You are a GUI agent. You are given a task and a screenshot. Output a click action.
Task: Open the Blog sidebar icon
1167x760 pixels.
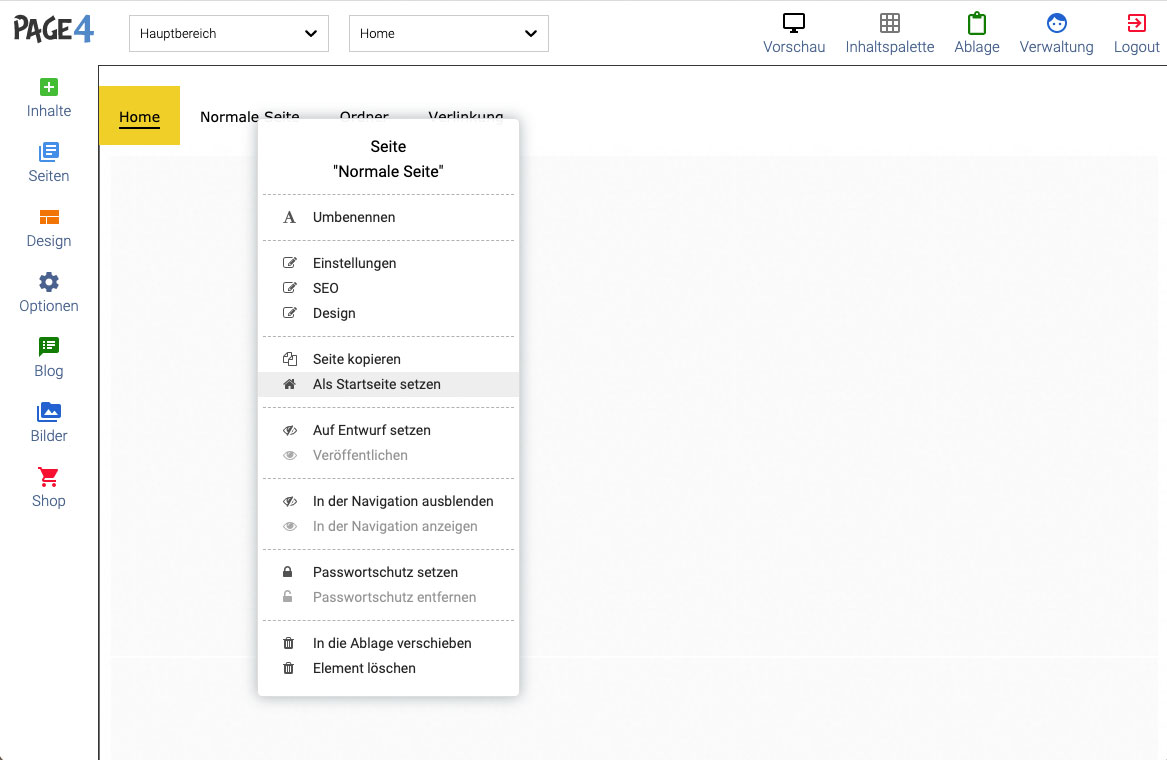[48, 346]
